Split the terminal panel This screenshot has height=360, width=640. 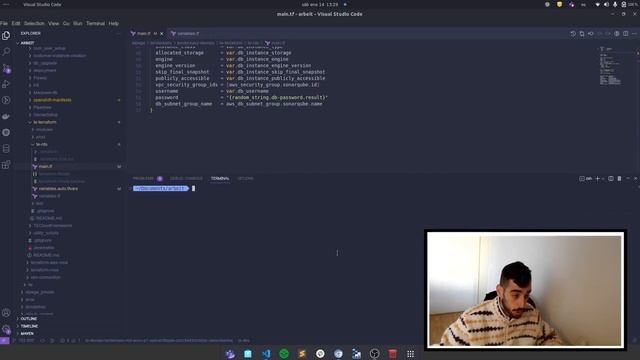(x=611, y=178)
